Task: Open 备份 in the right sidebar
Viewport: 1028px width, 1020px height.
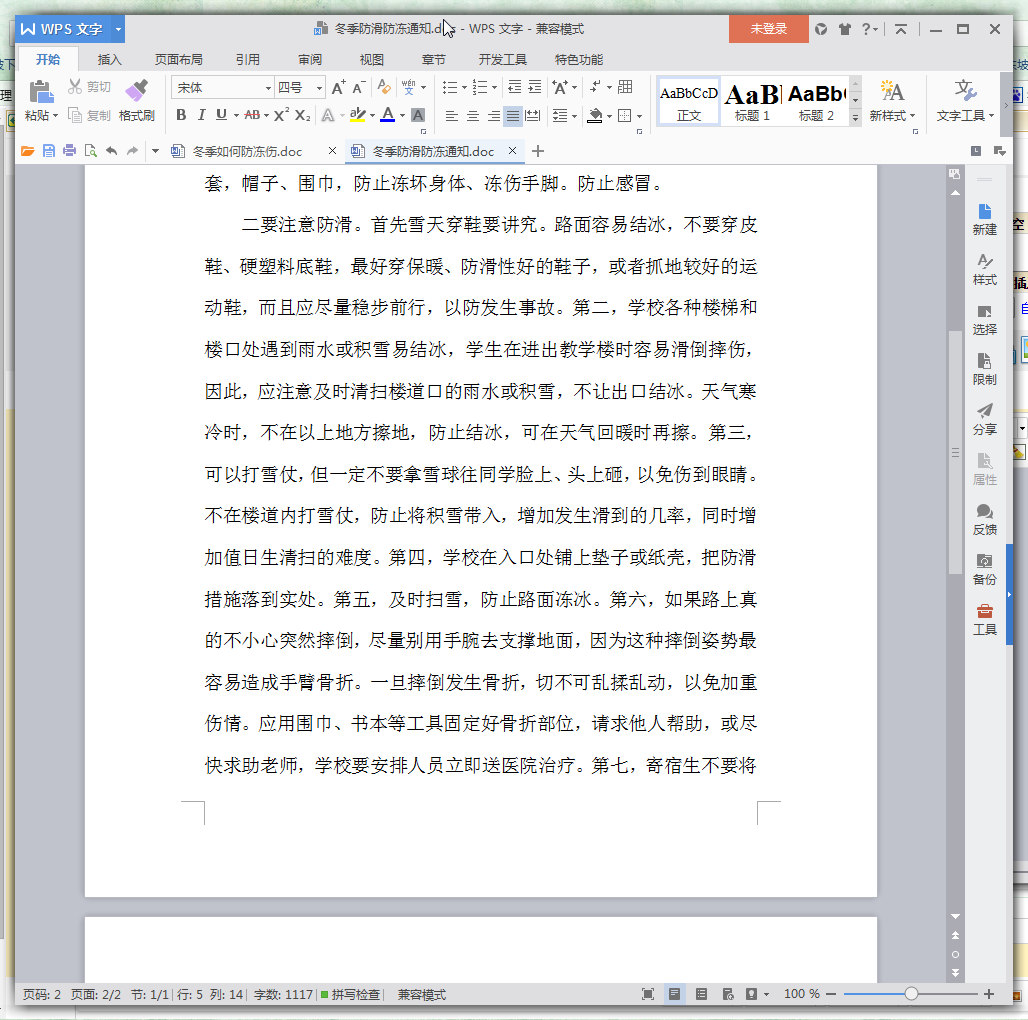Action: pyautogui.click(x=985, y=569)
